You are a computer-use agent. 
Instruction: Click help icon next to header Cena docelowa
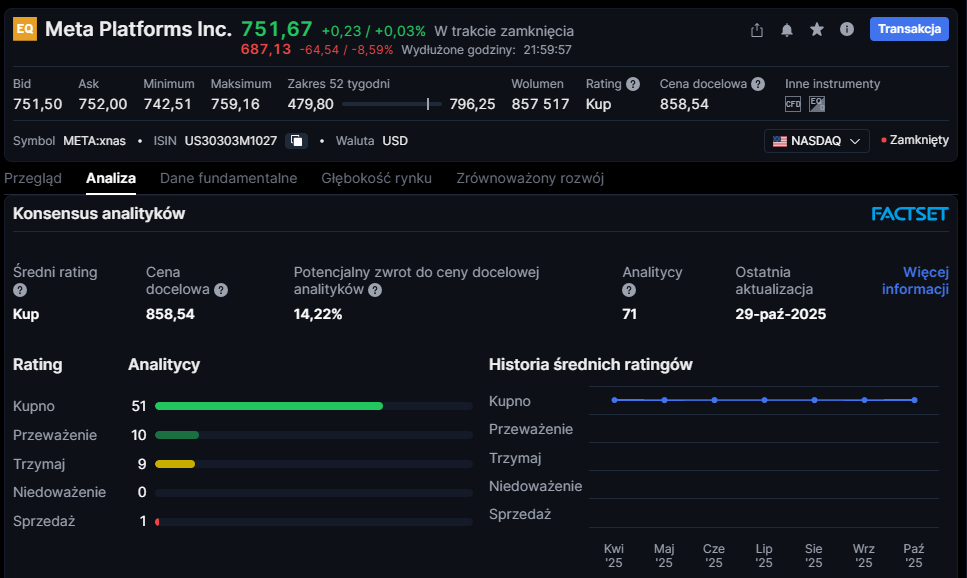pyautogui.click(x=758, y=84)
